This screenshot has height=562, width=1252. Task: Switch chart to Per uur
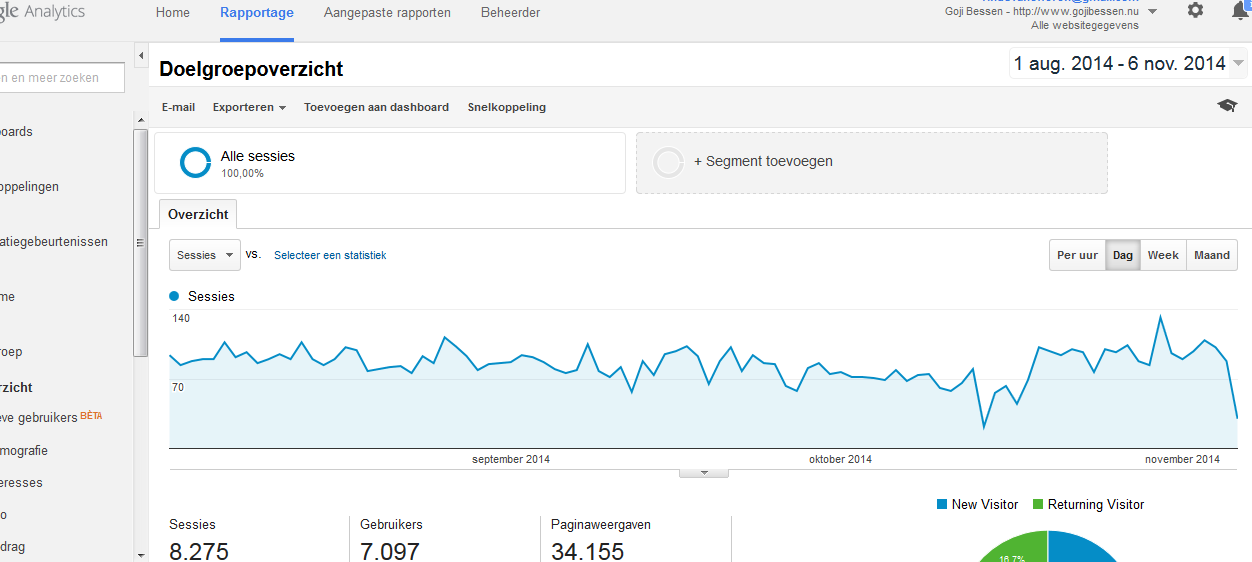point(1077,255)
